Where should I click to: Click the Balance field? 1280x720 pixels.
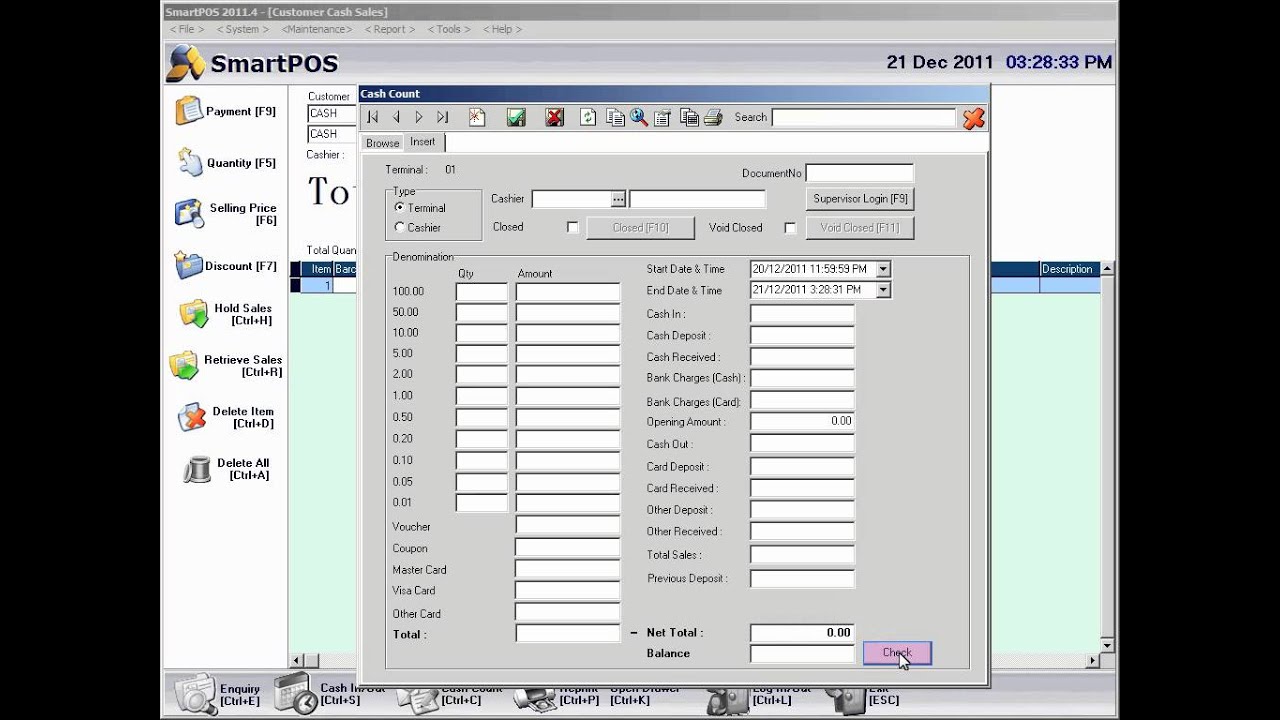pyautogui.click(x=802, y=654)
